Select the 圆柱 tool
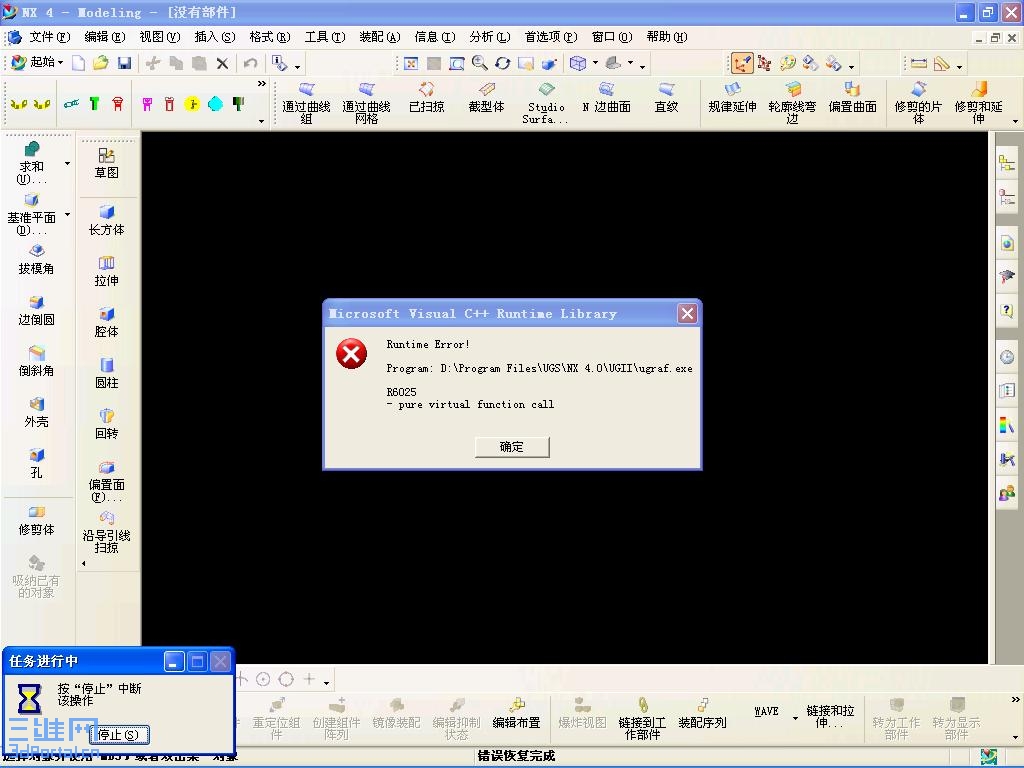The width and height of the screenshot is (1024, 768). tap(106, 374)
